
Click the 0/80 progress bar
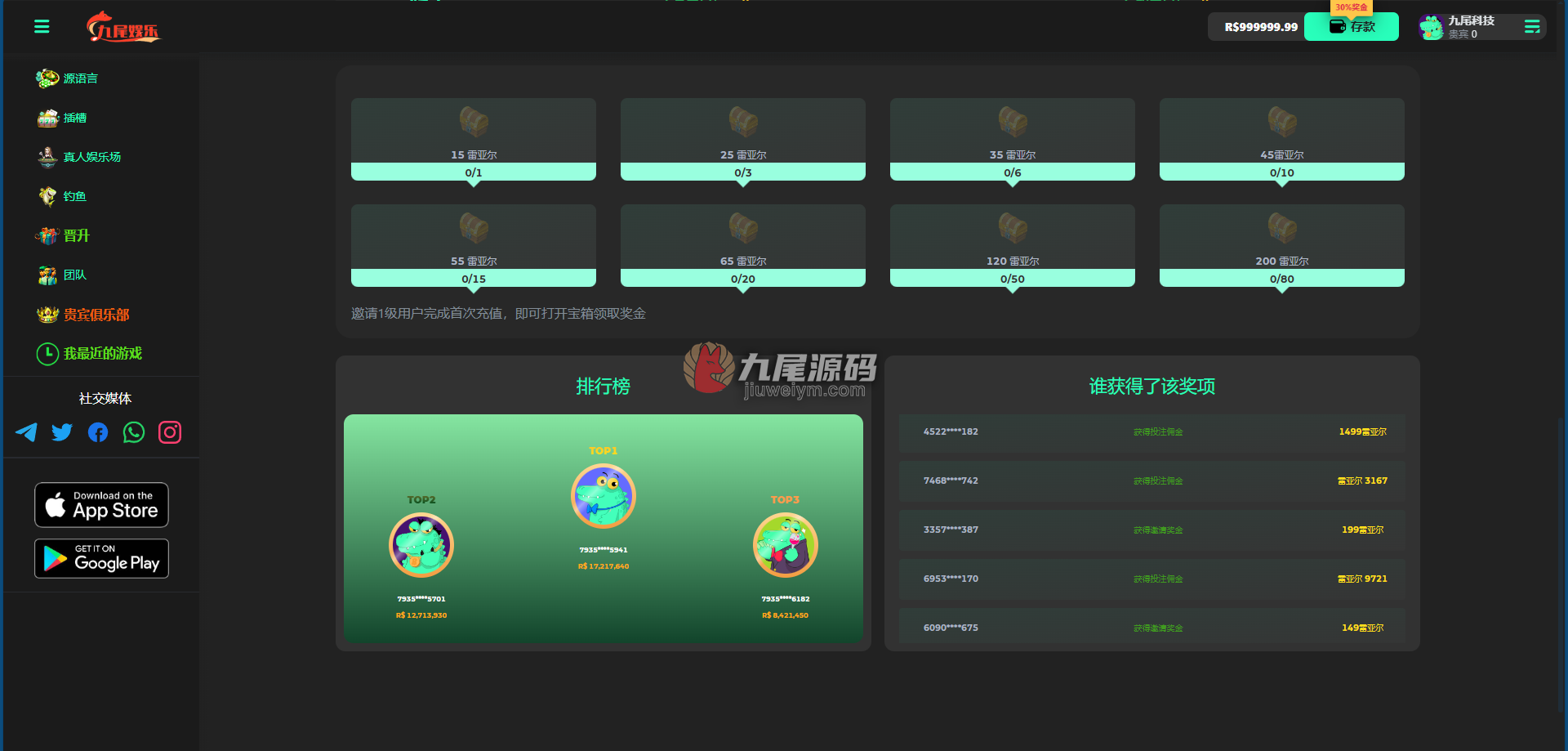[x=1282, y=279]
